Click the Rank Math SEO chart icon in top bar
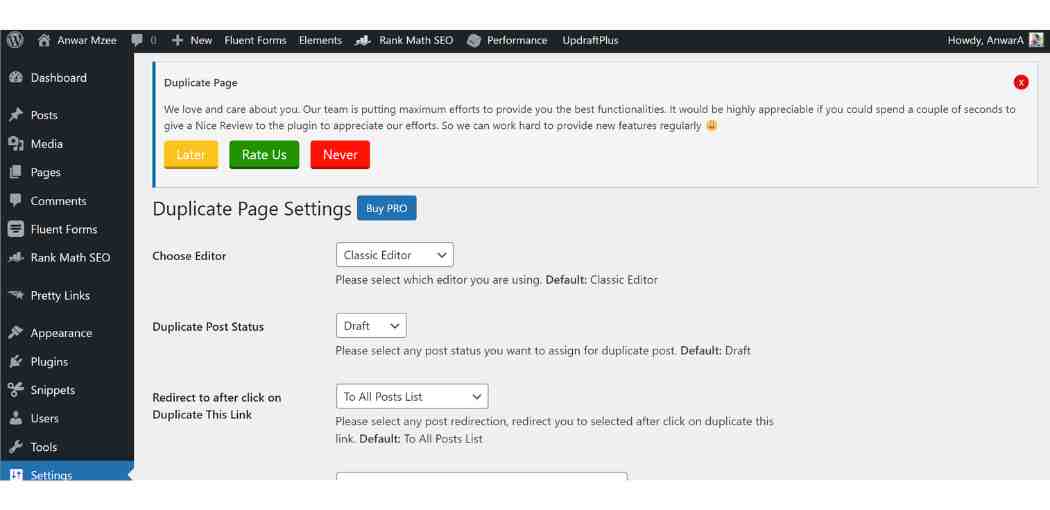The image size is (1050, 510). coord(362,41)
